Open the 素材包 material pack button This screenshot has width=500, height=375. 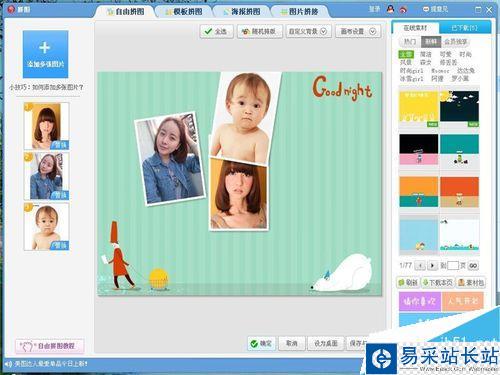click(x=471, y=282)
